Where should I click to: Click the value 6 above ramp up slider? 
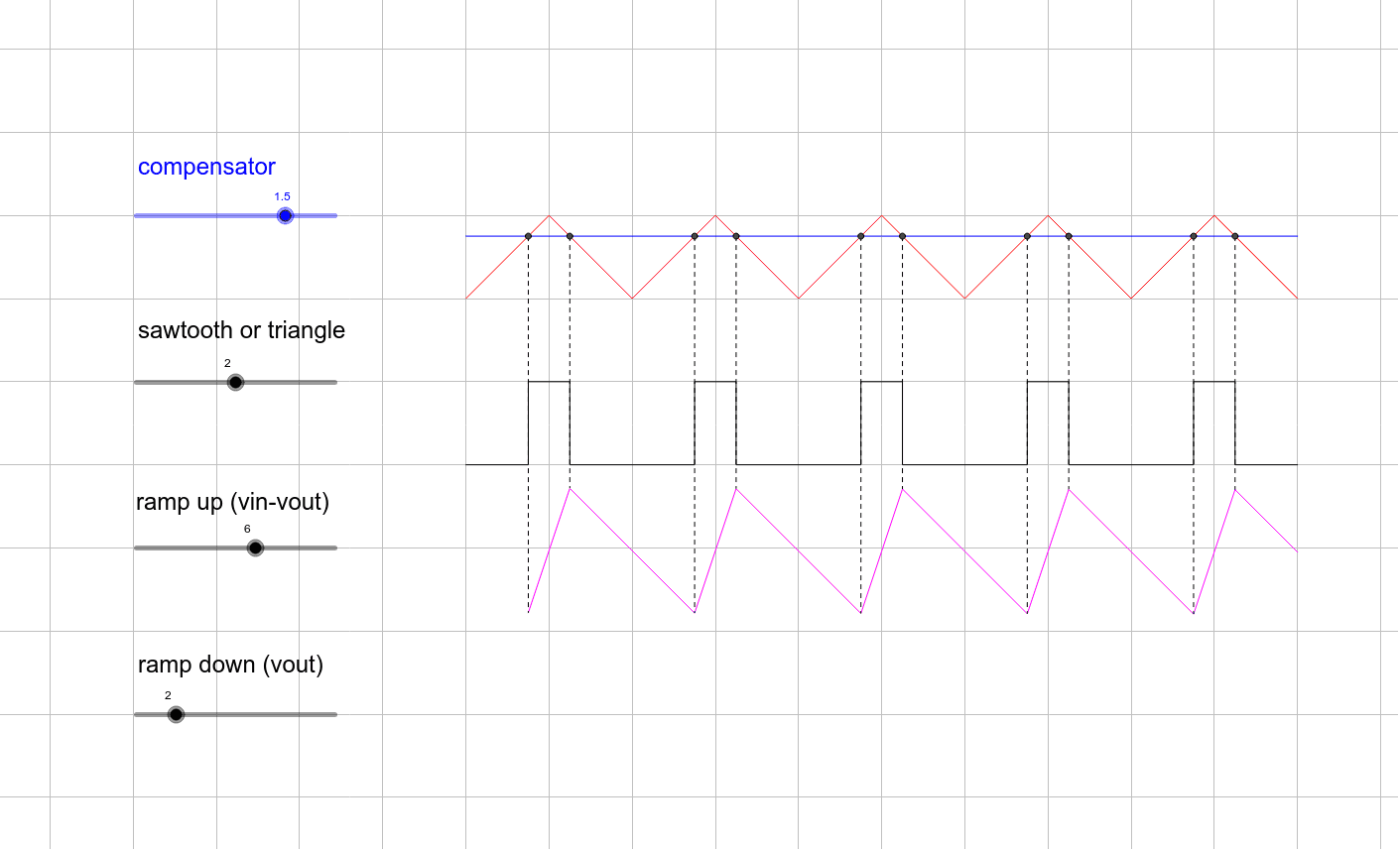point(247,529)
